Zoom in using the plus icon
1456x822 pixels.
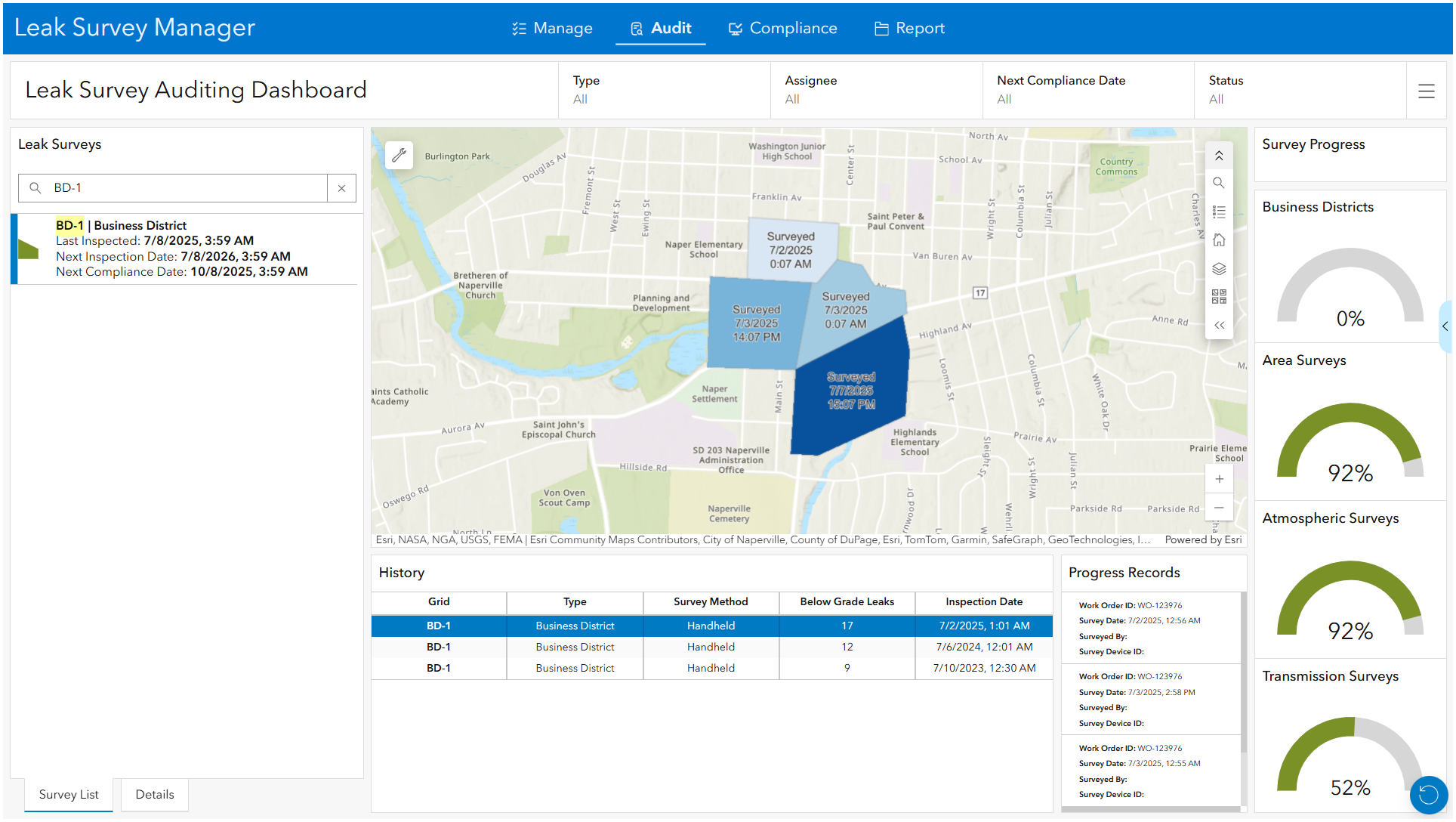click(1219, 478)
